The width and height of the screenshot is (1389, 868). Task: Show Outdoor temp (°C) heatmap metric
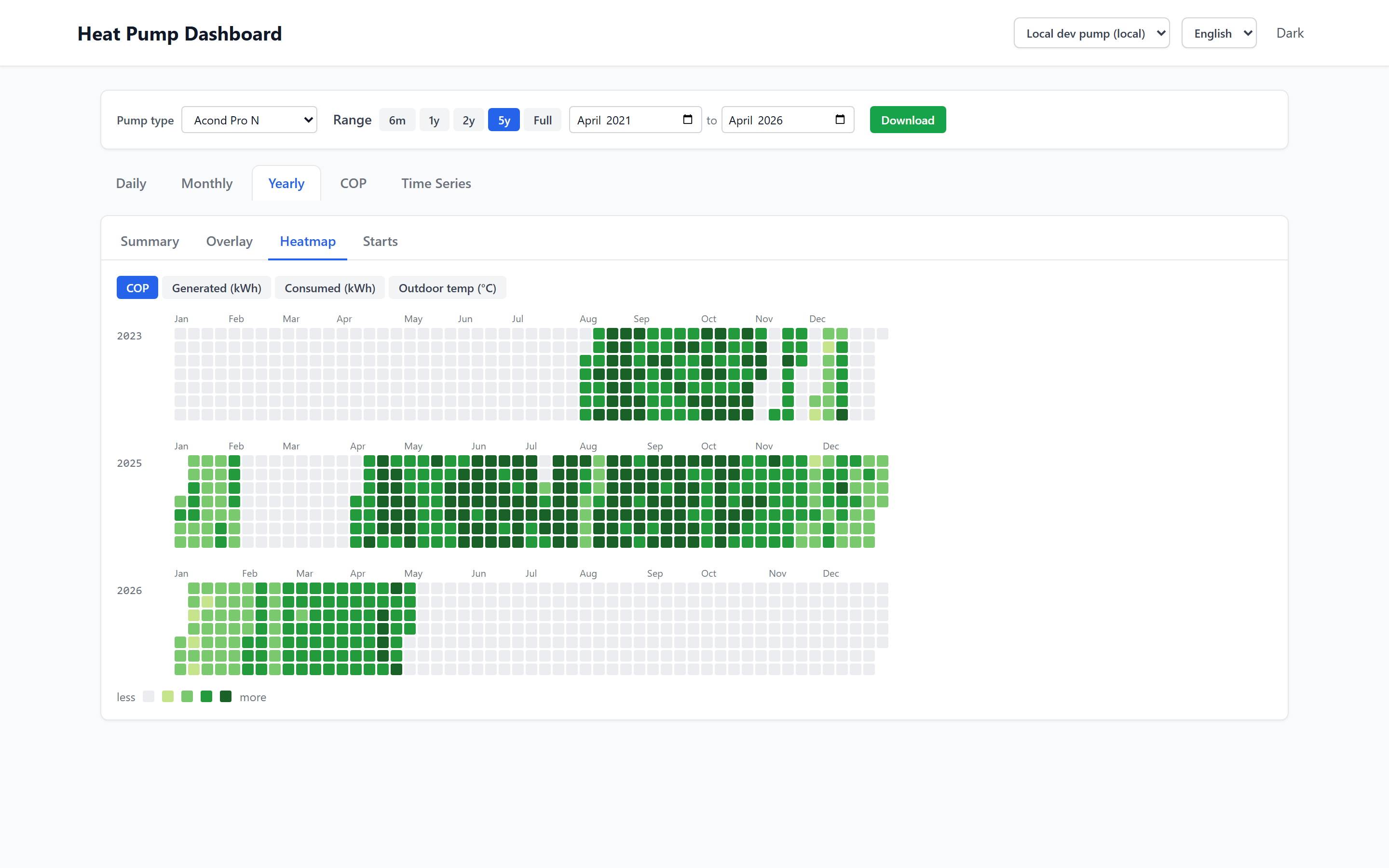coord(447,287)
